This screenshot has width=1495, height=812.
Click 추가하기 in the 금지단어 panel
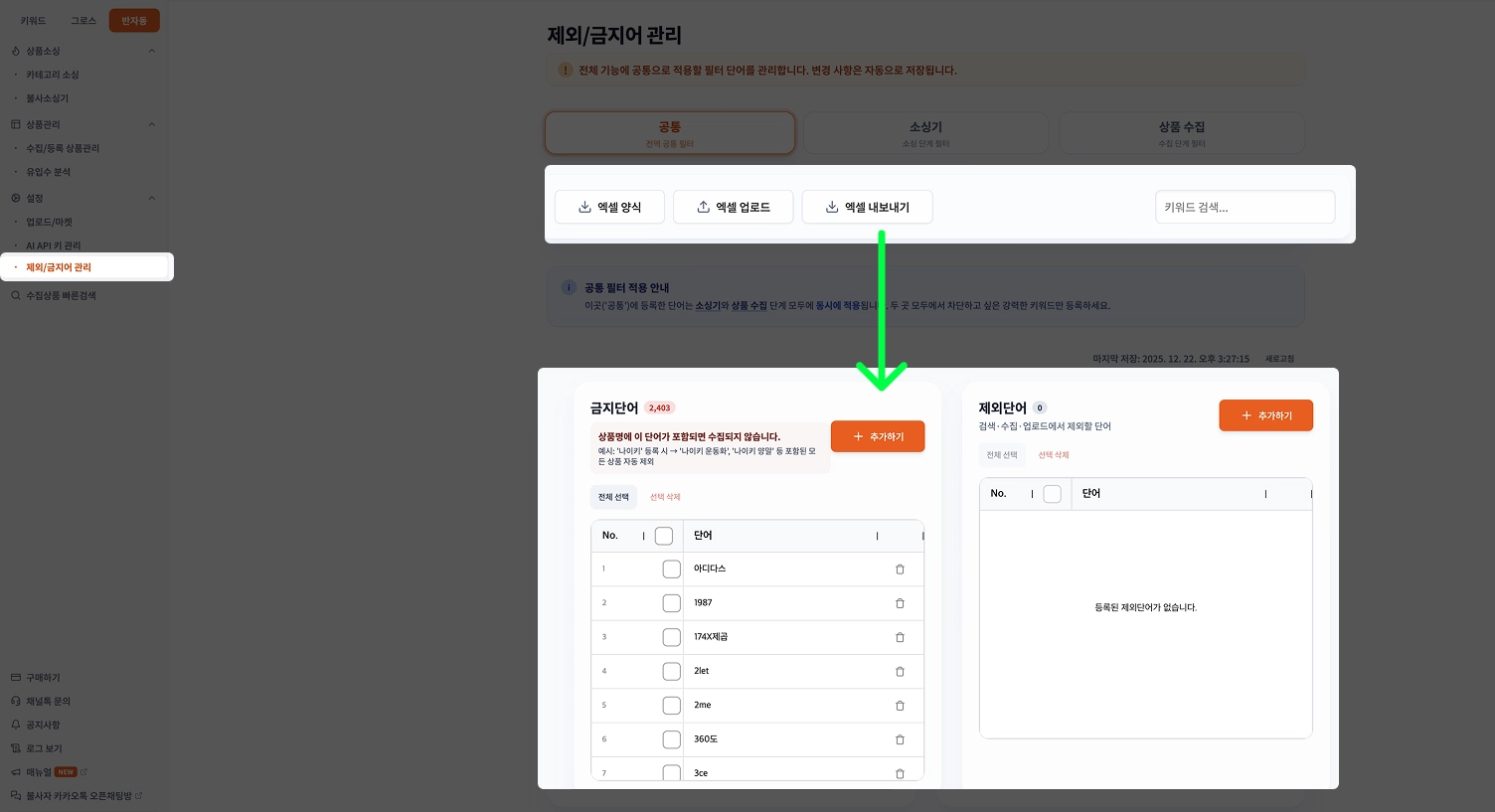coord(878,436)
